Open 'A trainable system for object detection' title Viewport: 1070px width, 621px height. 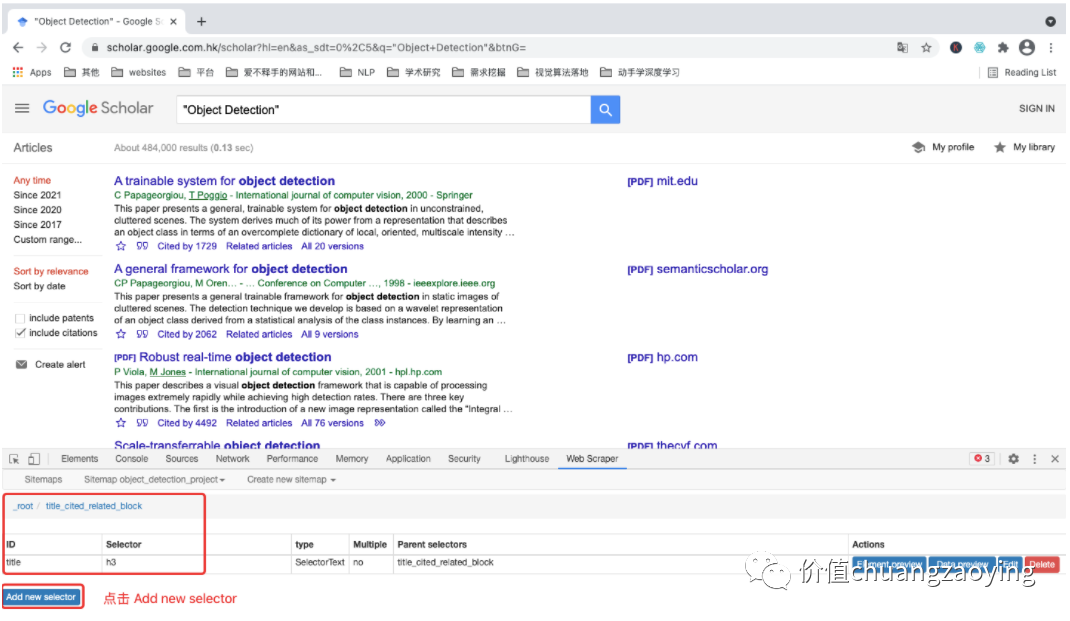click(x=224, y=181)
